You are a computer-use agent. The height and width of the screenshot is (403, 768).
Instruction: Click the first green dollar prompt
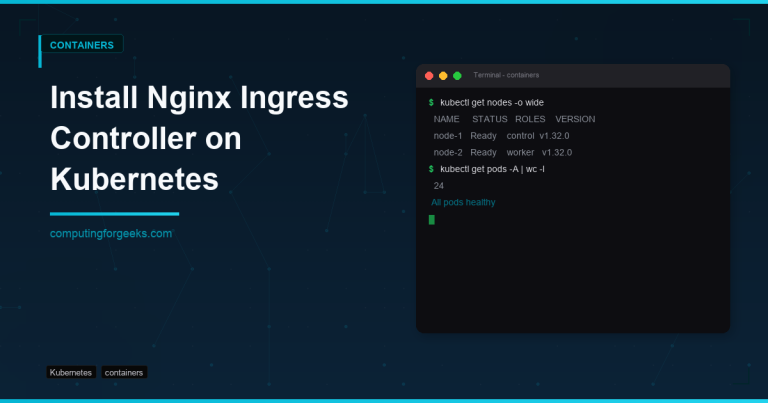431,102
